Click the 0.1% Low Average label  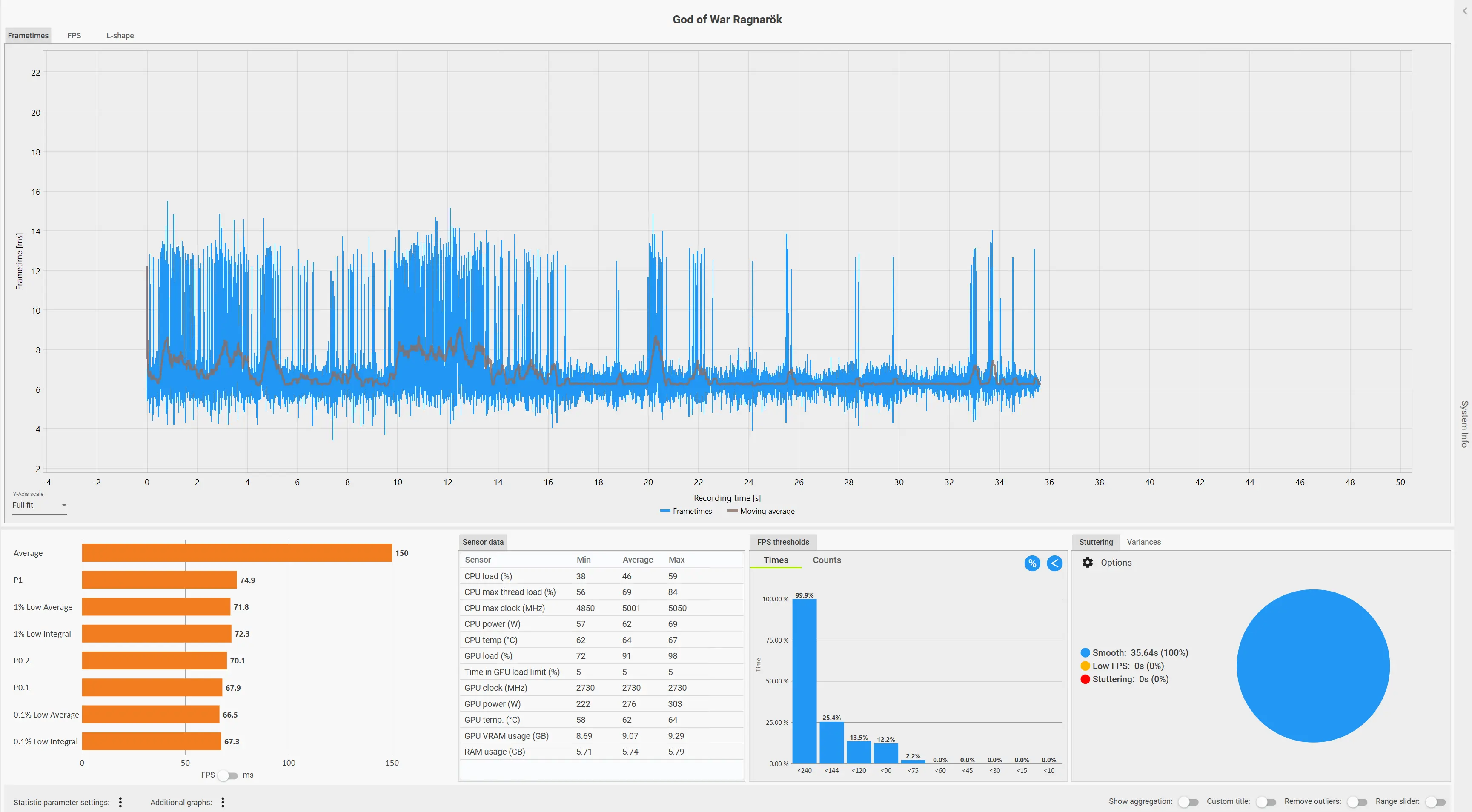point(46,715)
